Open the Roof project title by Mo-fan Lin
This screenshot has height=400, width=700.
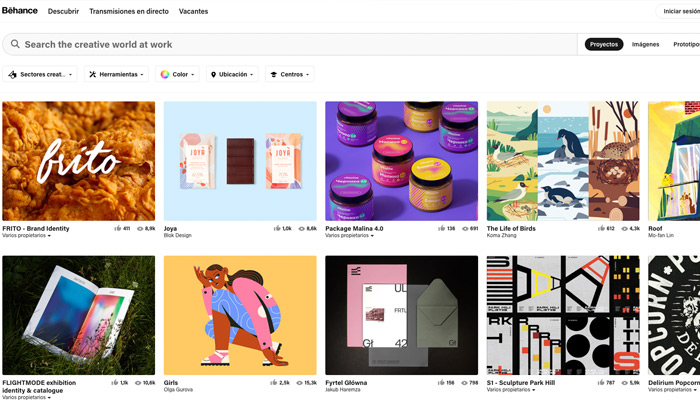655,228
